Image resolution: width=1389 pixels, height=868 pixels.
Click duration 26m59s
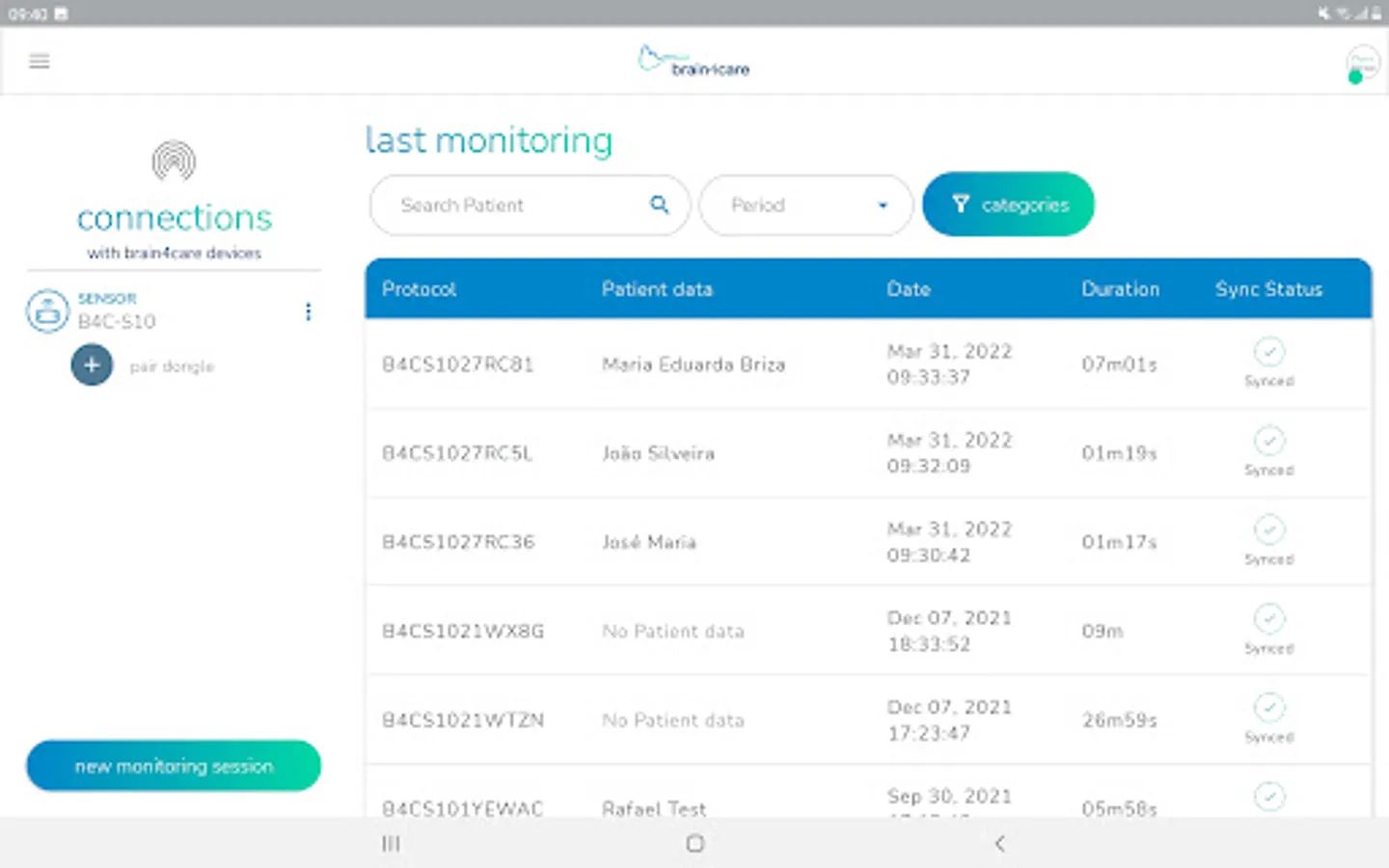pyautogui.click(x=1120, y=720)
